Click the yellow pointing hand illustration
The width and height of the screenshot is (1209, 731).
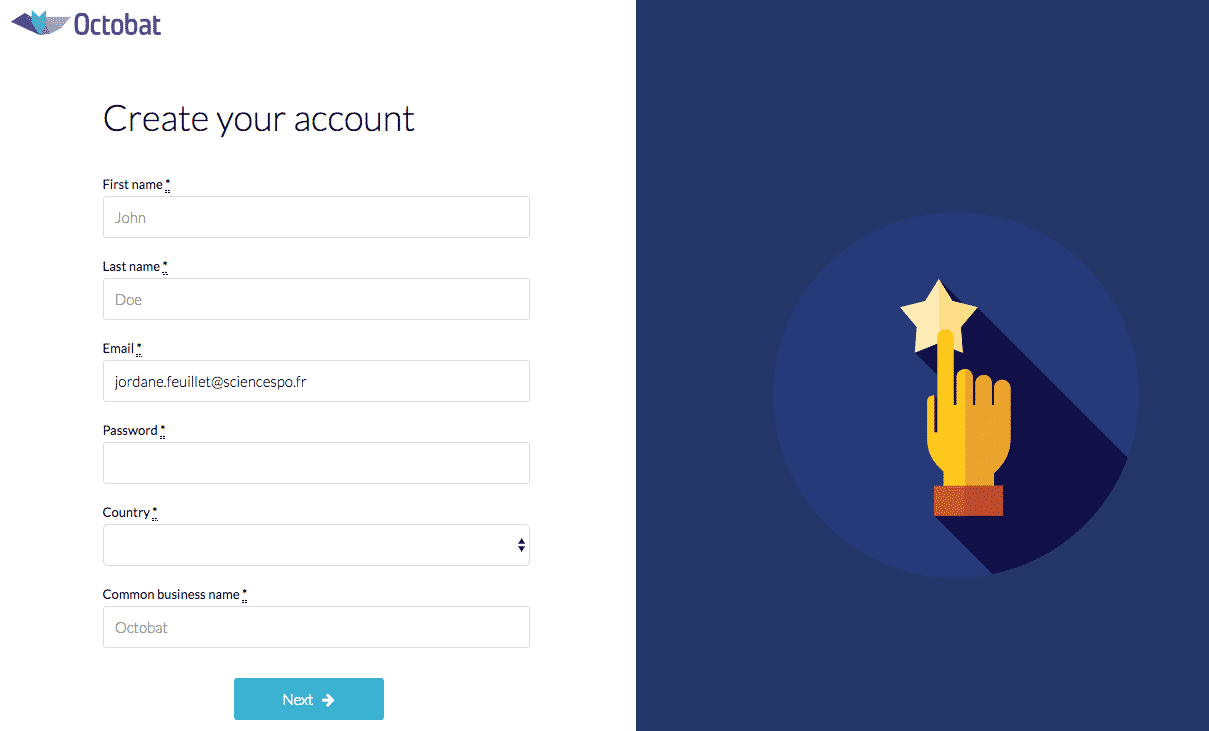(966, 425)
